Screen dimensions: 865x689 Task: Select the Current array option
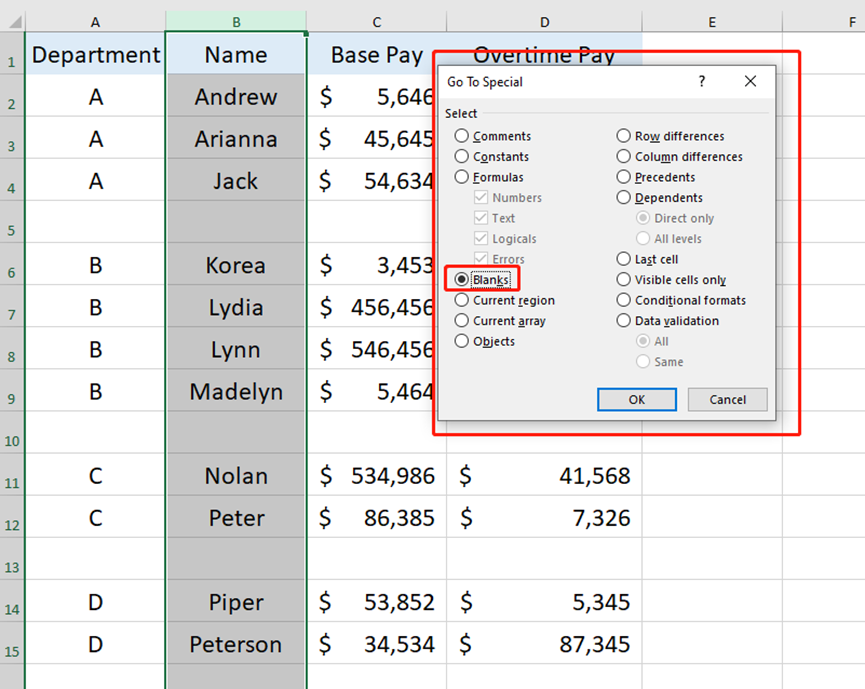(x=462, y=321)
